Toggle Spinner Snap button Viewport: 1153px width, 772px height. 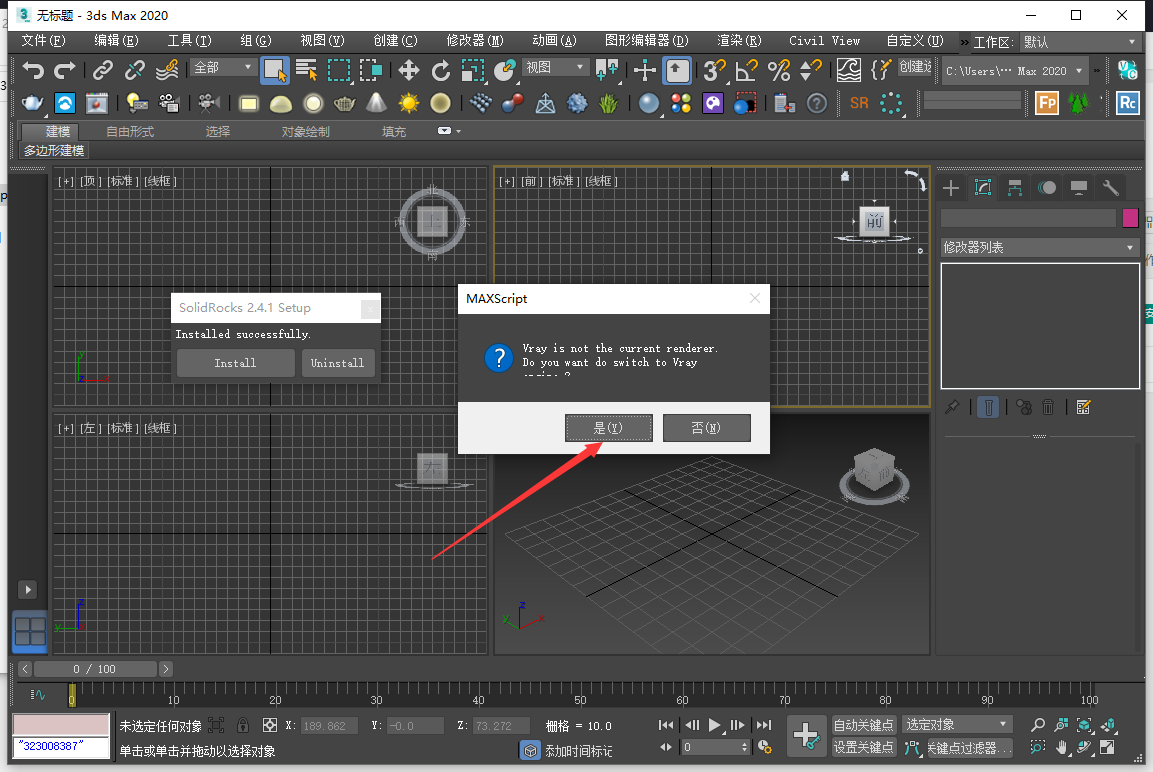810,71
